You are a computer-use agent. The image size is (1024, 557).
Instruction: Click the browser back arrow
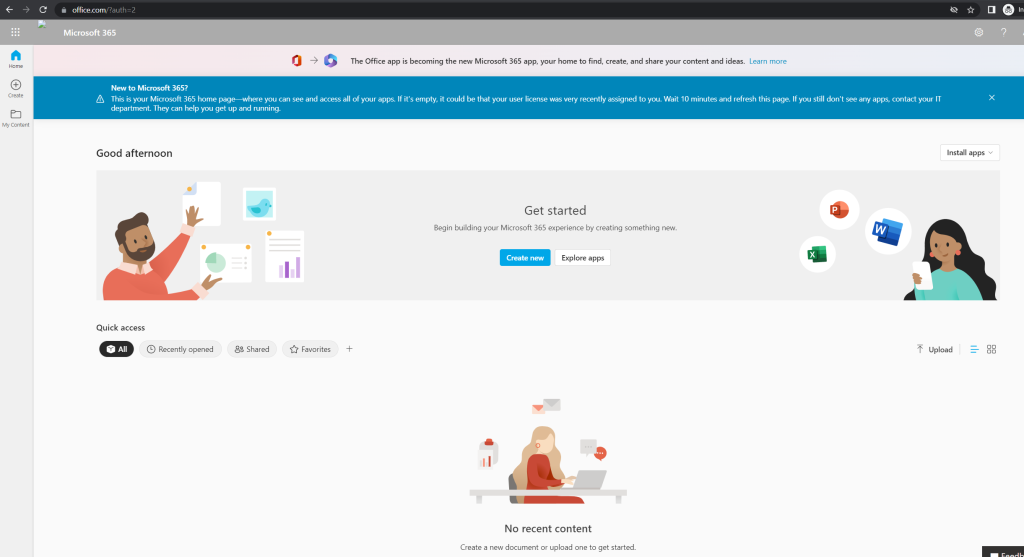point(9,10)
